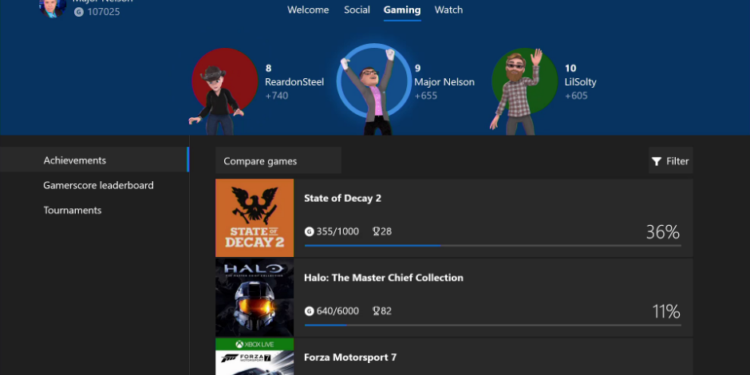
Task: Click the +605 score under LilSolty
Action: (x=576, y=96)
